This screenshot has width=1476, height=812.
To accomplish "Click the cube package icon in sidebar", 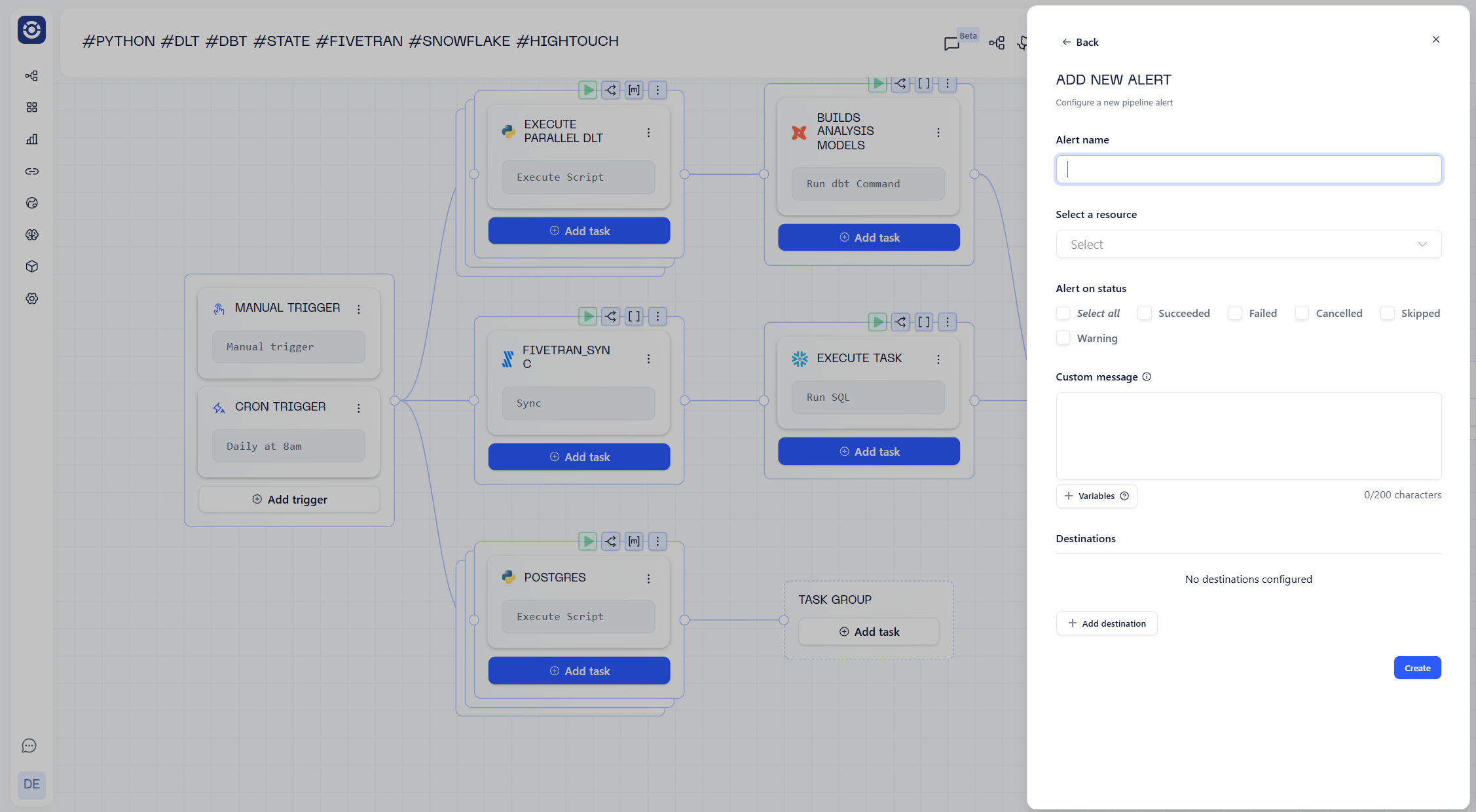I will click(31, 267).
